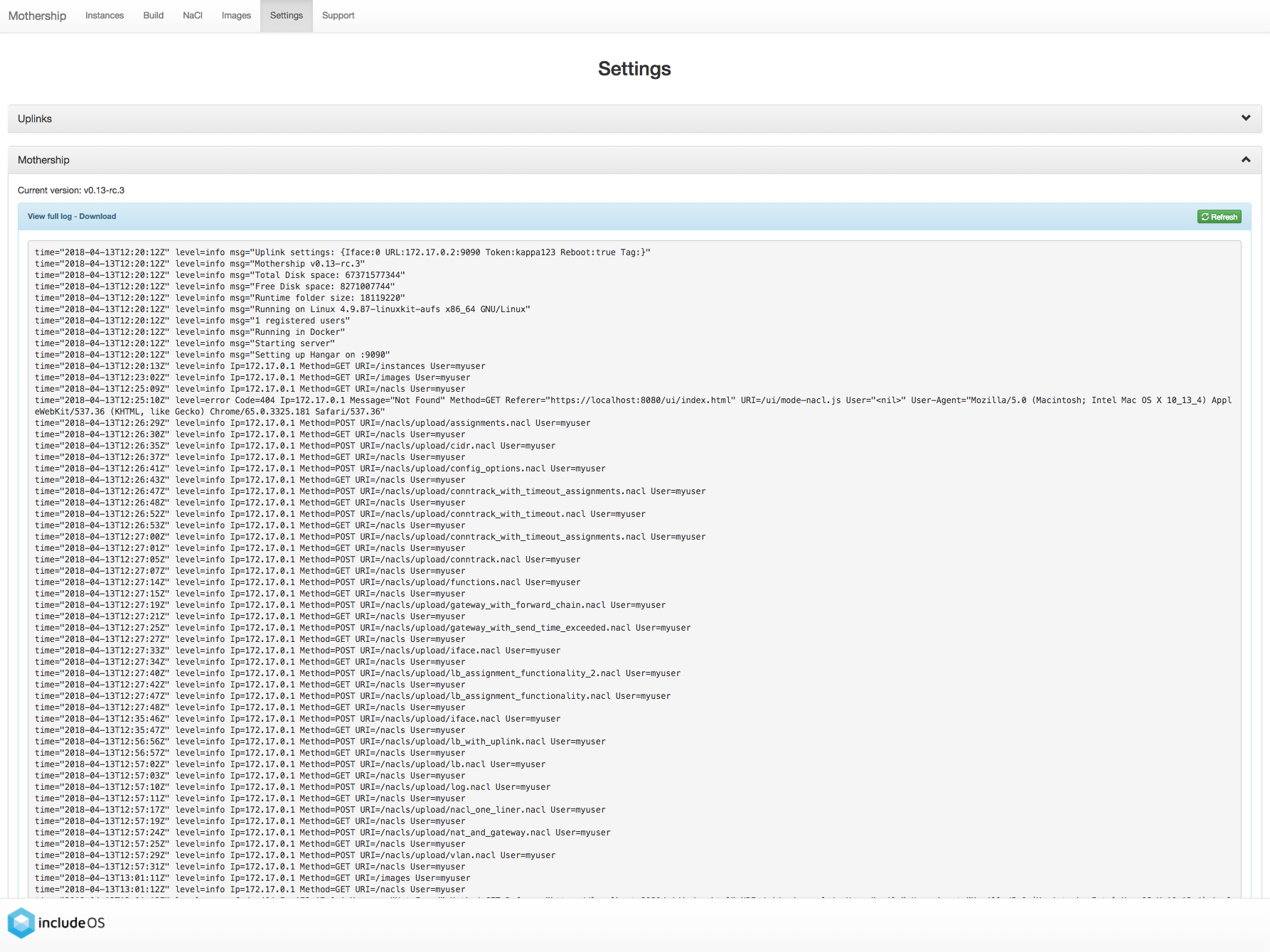Expand the Uplinks panel chevron

point(1246,118)
